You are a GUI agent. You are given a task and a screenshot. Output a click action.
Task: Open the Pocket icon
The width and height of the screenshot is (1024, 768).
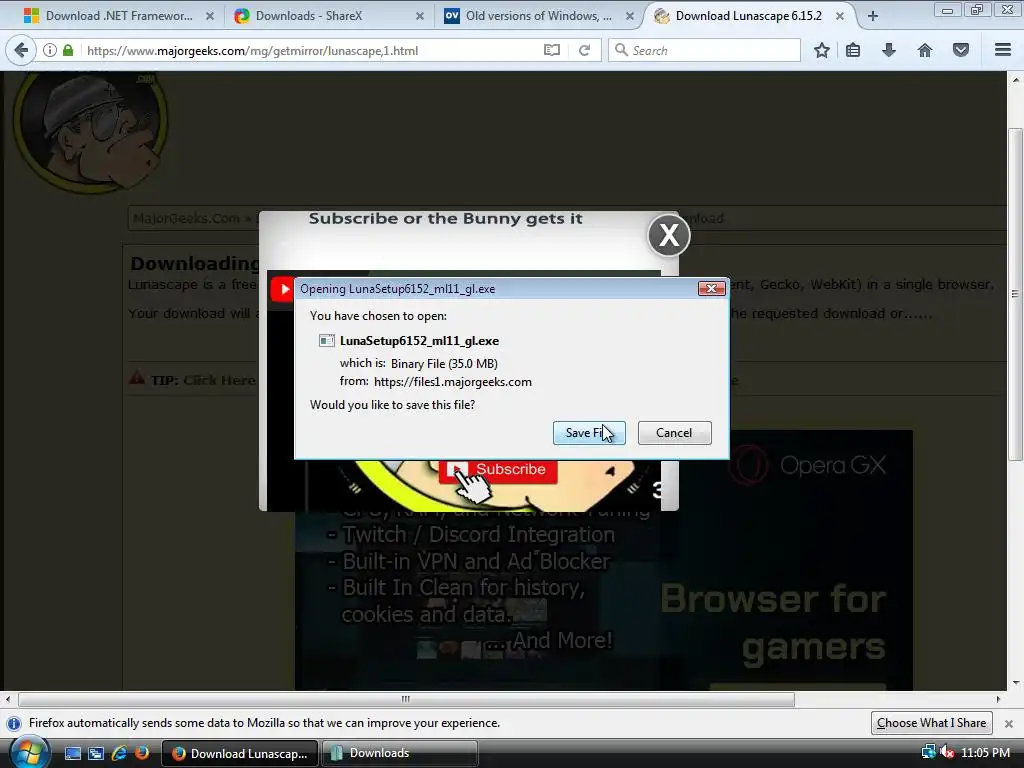point(961,50)
